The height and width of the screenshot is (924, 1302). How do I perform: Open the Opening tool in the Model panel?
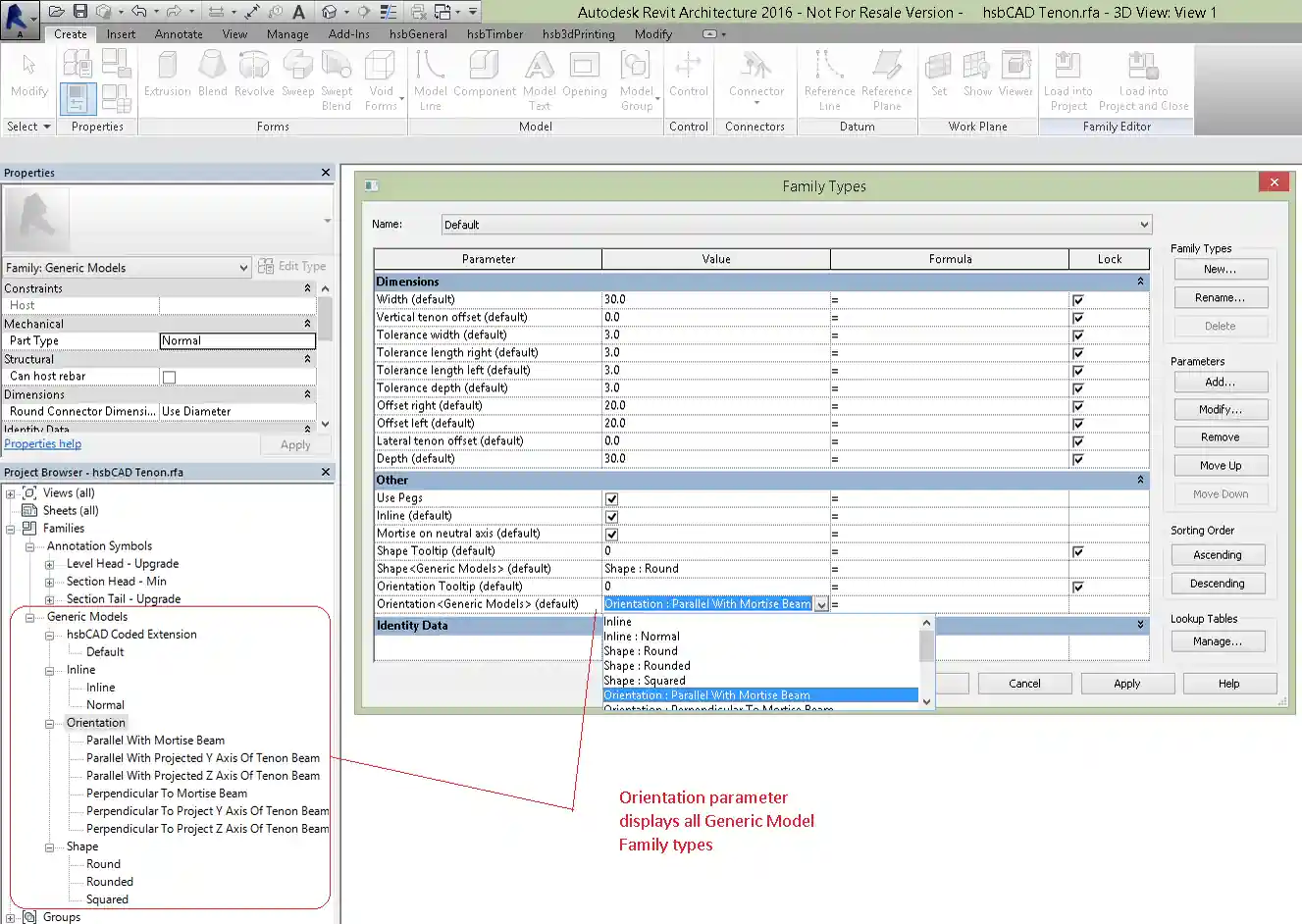pyautogui.click(x=585, y=77)
